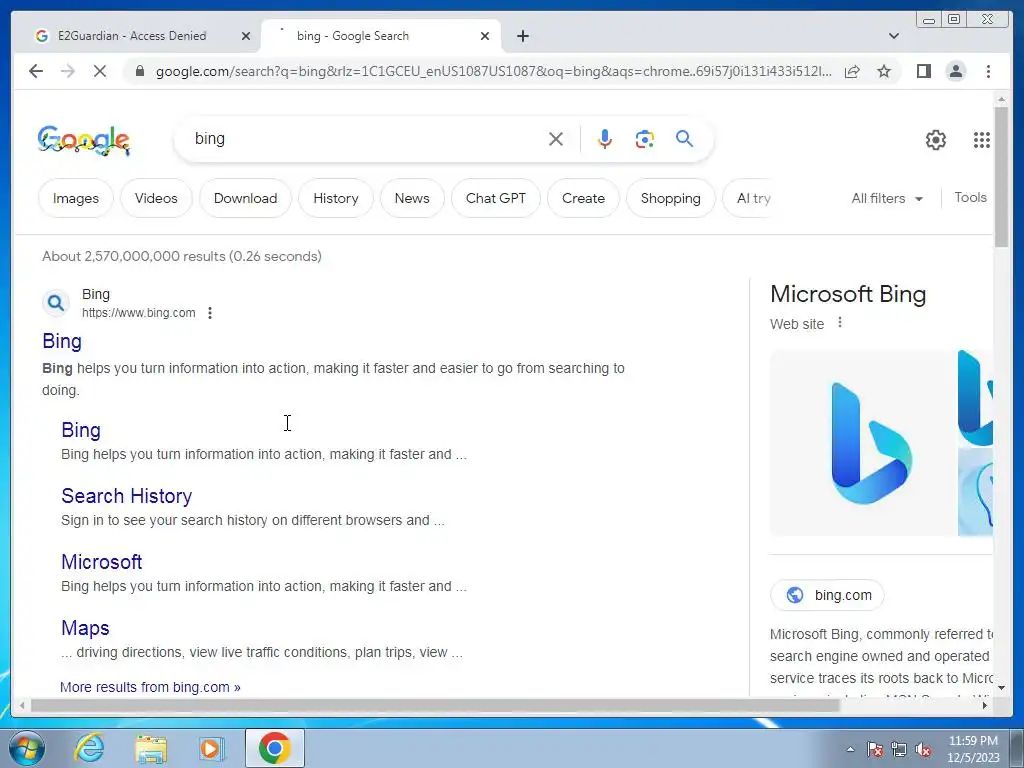Click the scroll down arrow at page bottom
The image size is (1024, 768).
1001,688
